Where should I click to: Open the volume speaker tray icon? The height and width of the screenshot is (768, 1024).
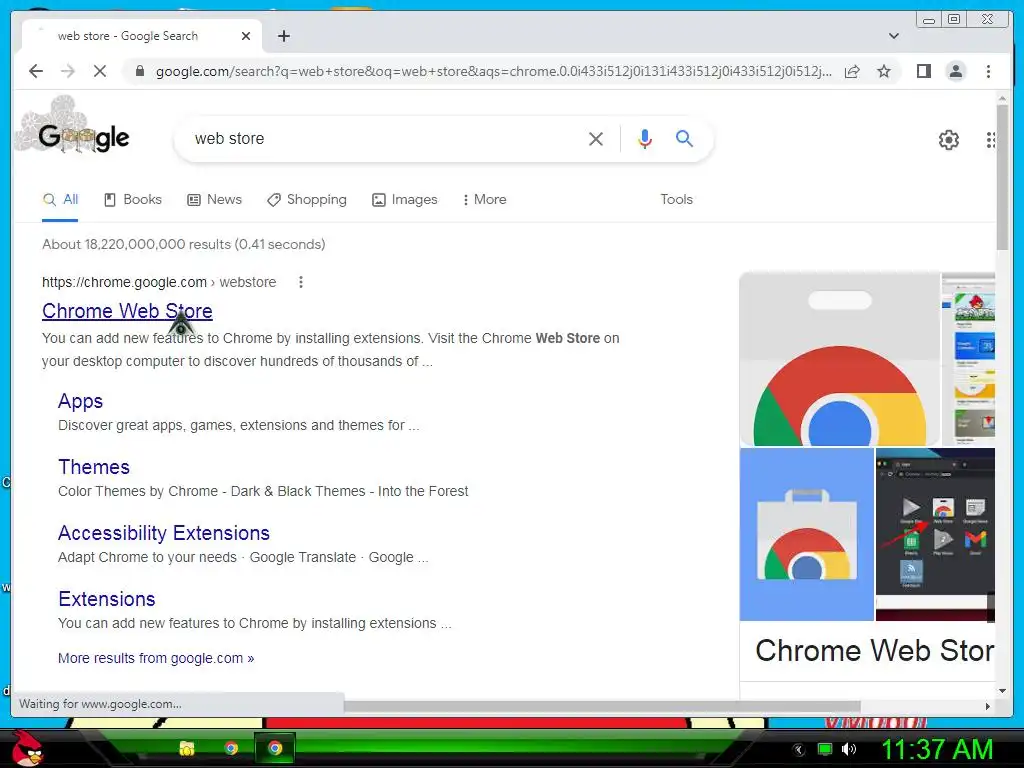(x=848, y=749)
